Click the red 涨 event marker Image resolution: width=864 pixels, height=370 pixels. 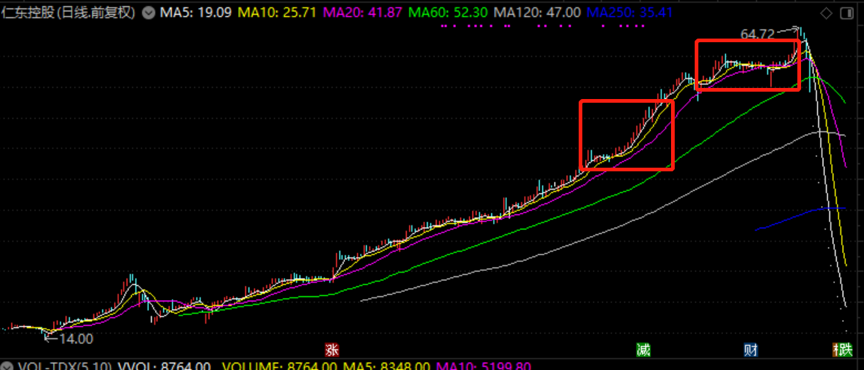(x=332, y=350)
